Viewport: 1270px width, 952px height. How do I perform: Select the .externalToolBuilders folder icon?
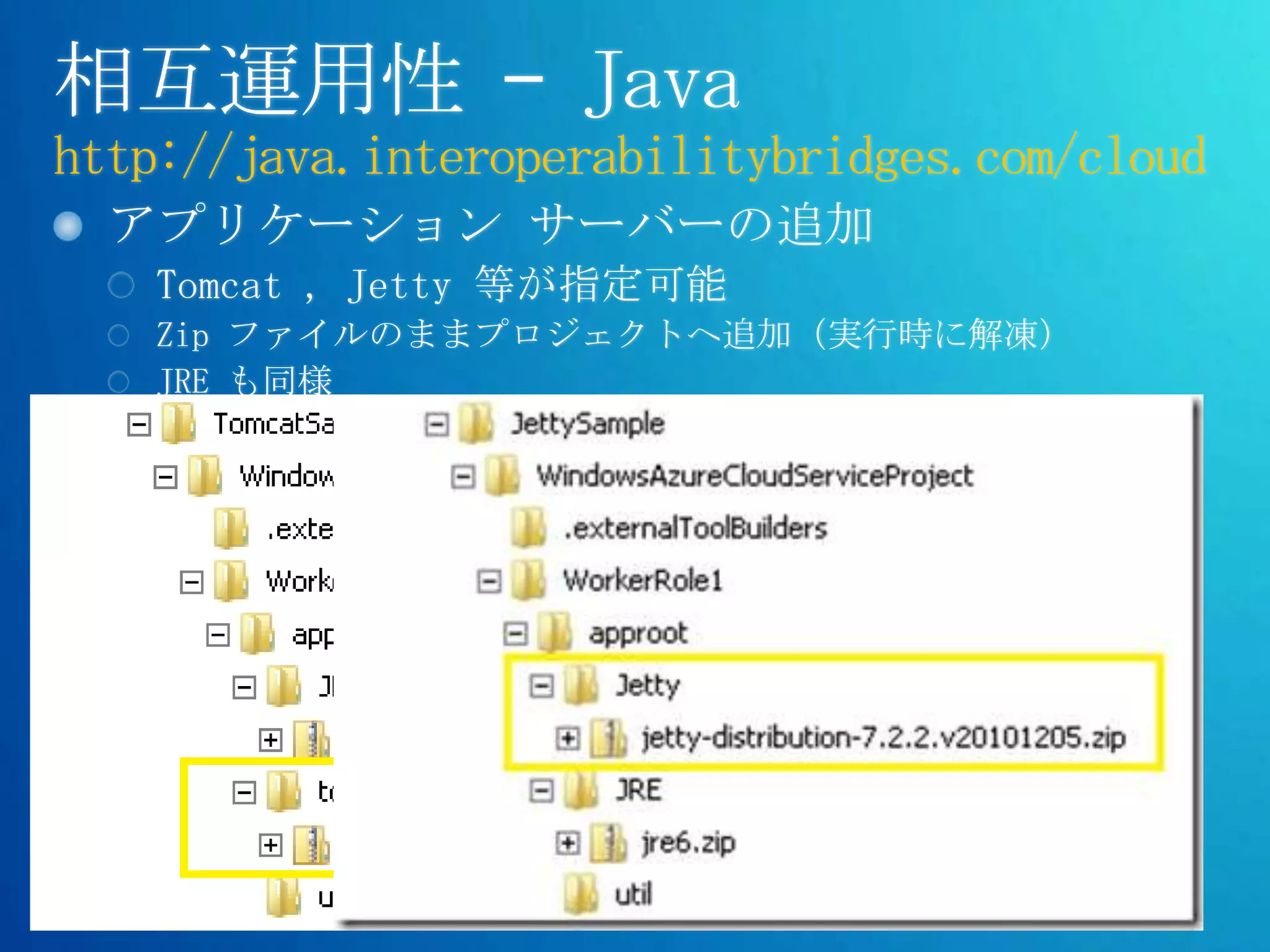tap(528, 527)
